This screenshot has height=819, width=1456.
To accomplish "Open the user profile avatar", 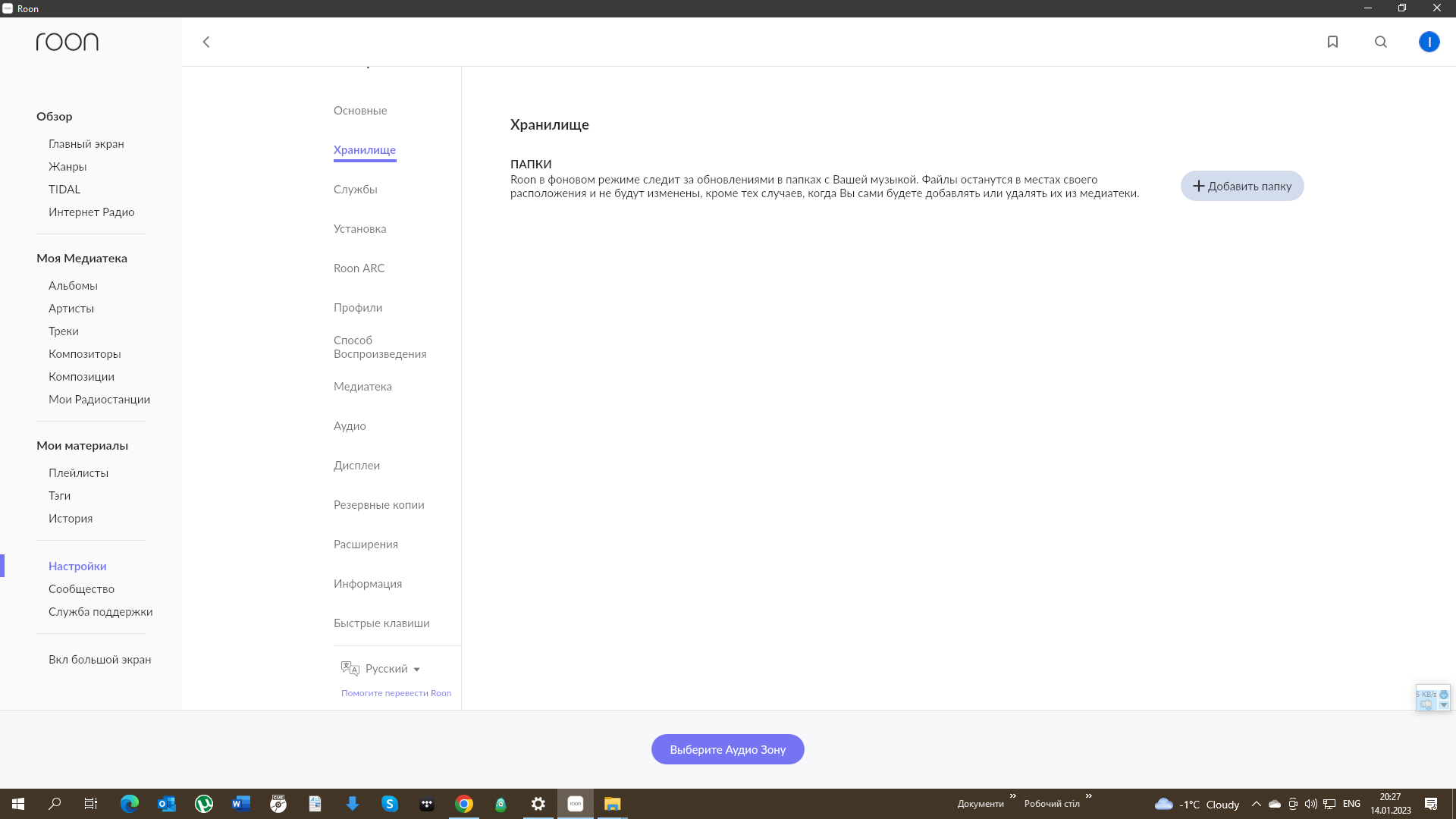I will pos(1429,42).
